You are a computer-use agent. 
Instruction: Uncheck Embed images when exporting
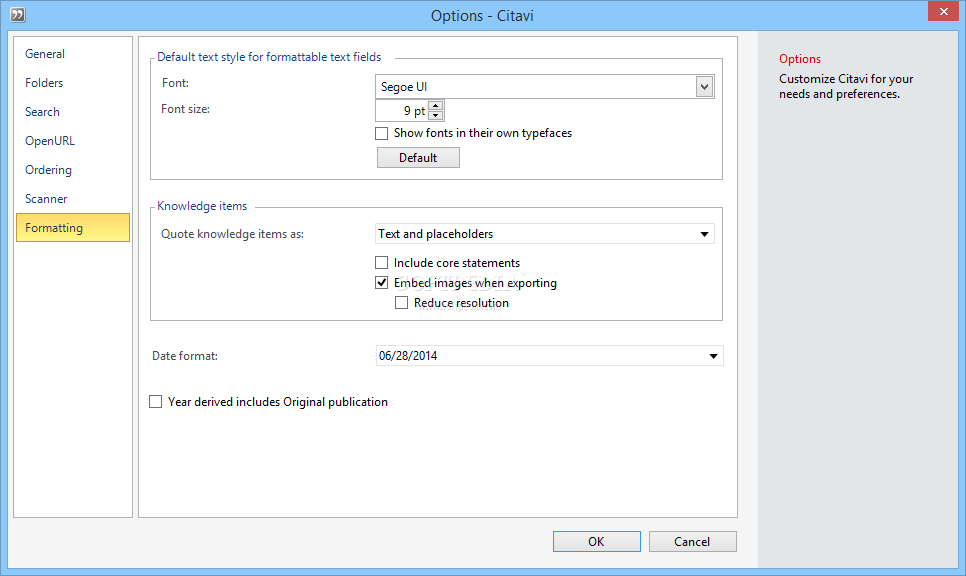click(x=381, y=283)
